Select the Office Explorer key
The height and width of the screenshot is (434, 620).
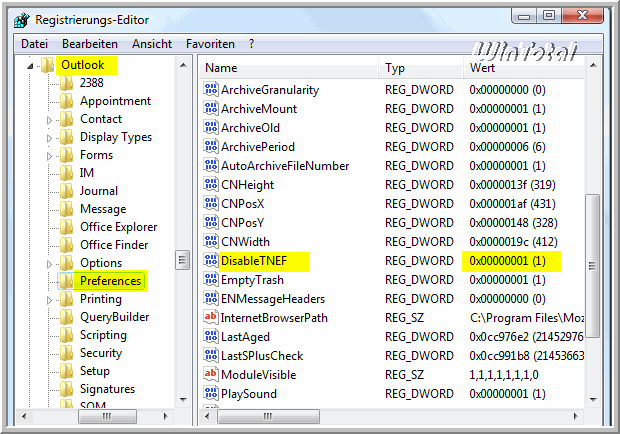coord(119,227)
